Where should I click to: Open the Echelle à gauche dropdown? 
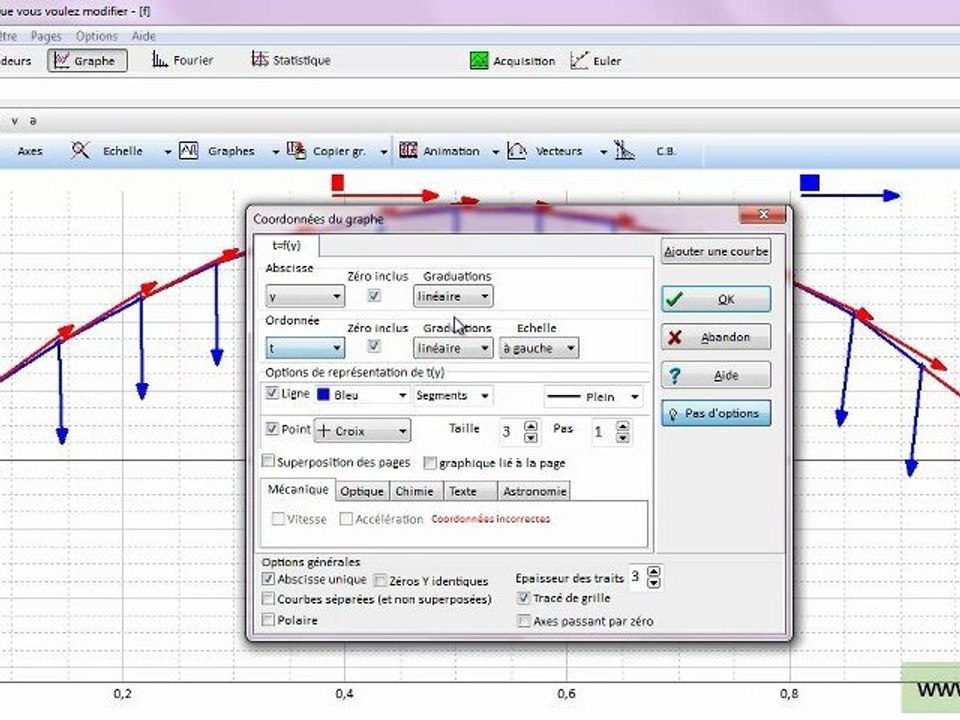tap(539, 348)
